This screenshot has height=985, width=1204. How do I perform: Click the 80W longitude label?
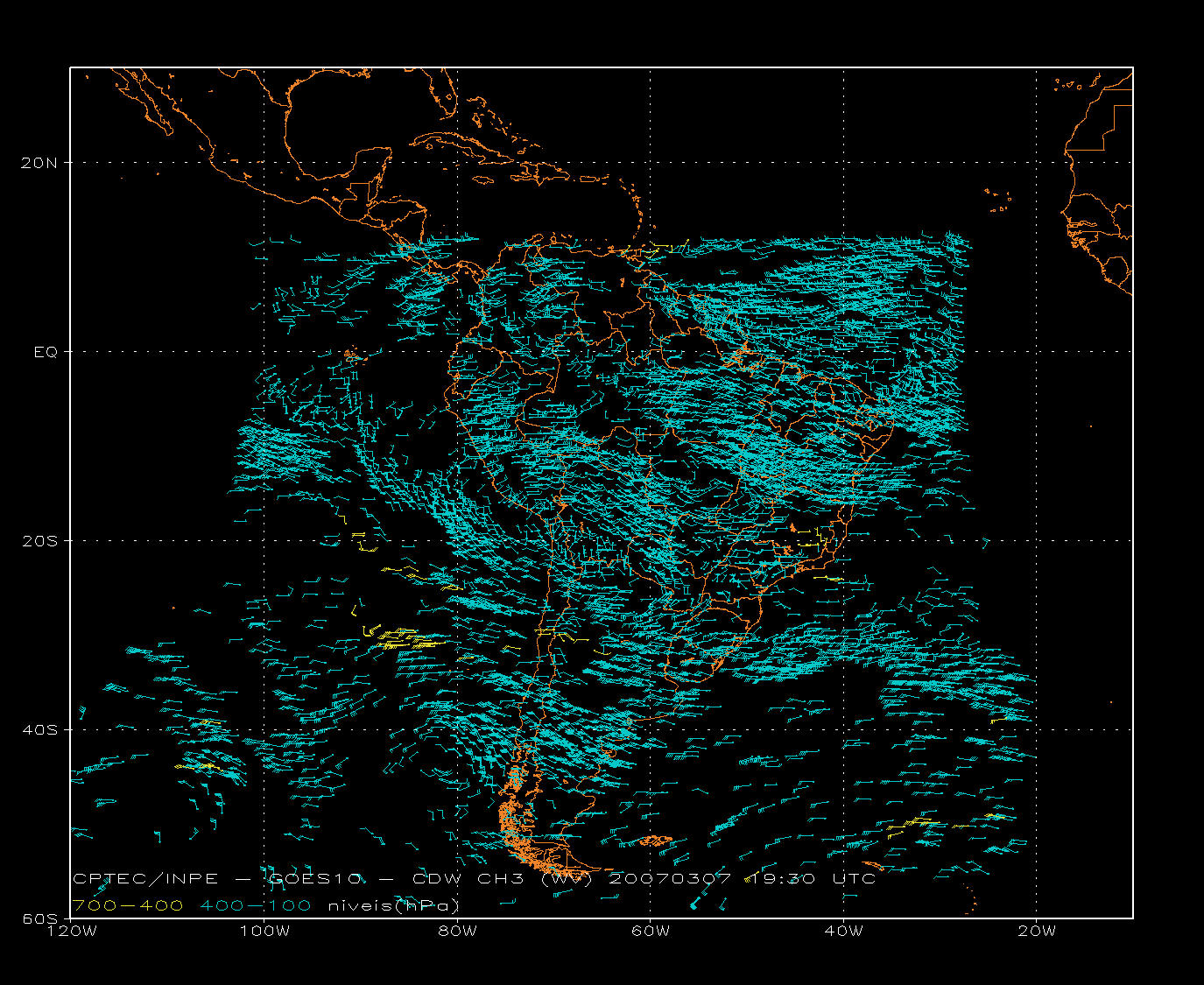pos(458,932)
